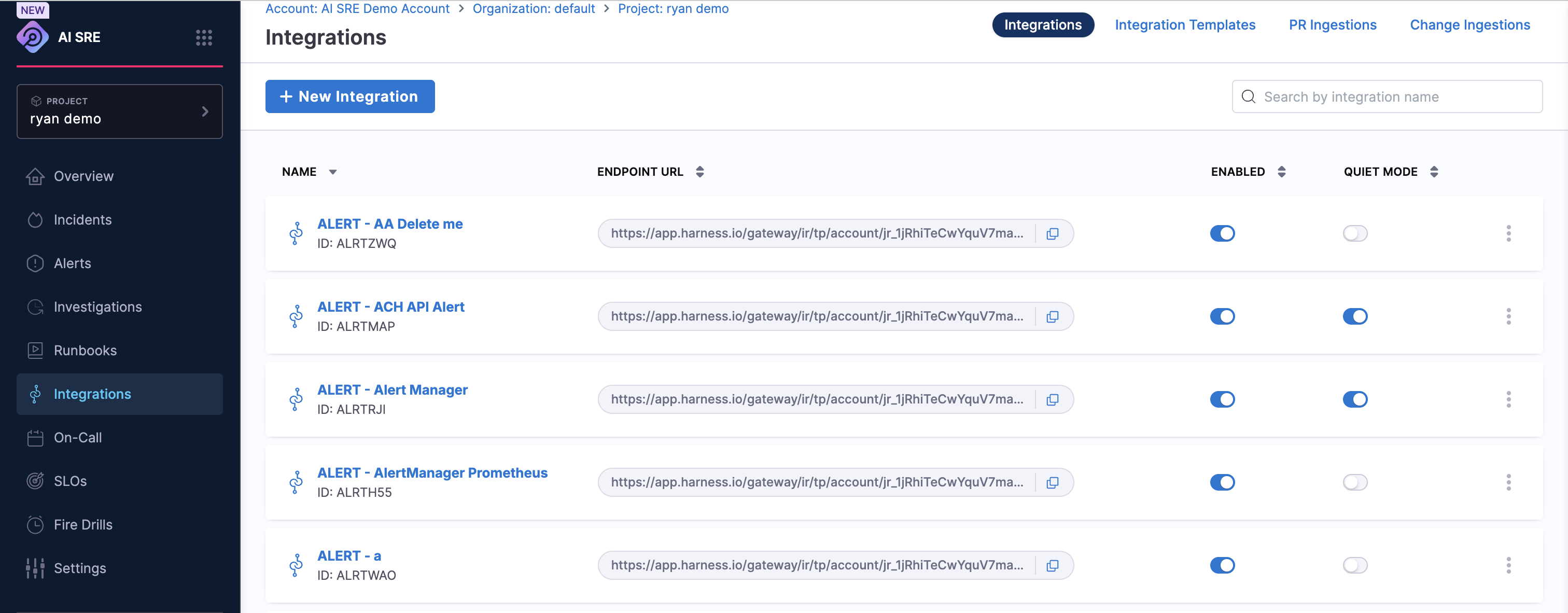Copy endpoint URL for ALERT - AA Delete me

click(1053, 234)
